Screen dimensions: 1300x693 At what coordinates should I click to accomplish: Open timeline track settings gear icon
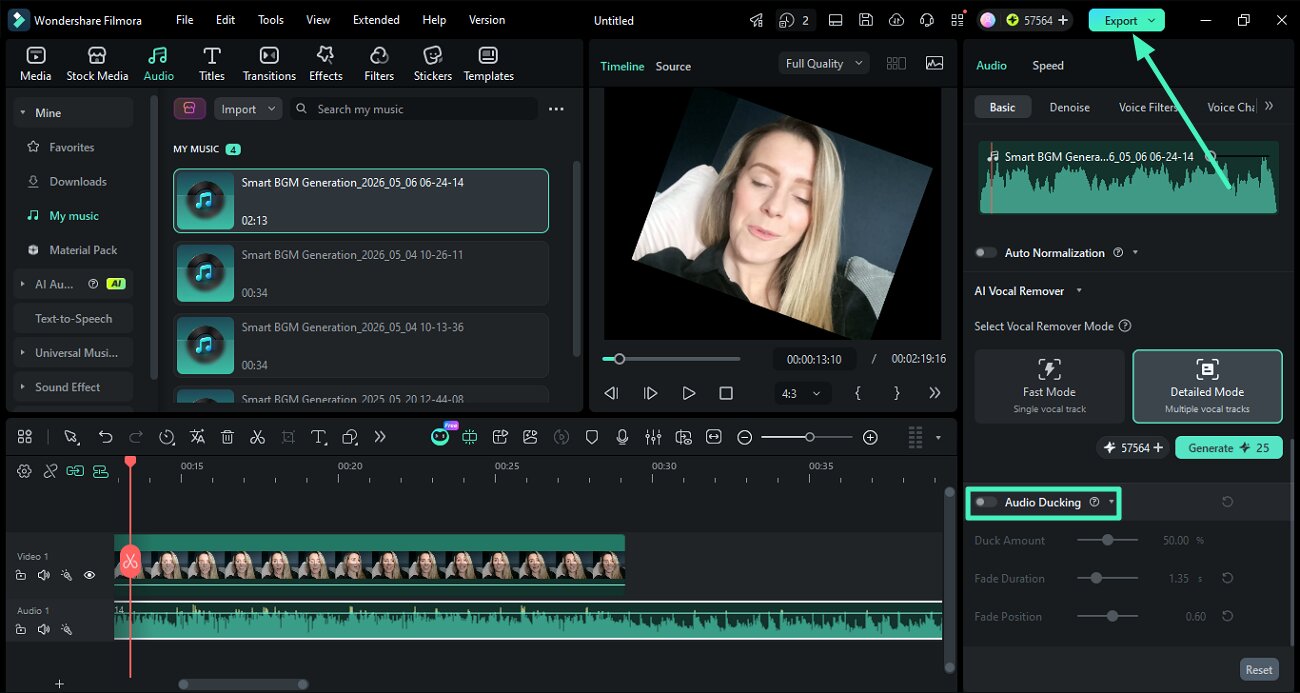point(25,471)
